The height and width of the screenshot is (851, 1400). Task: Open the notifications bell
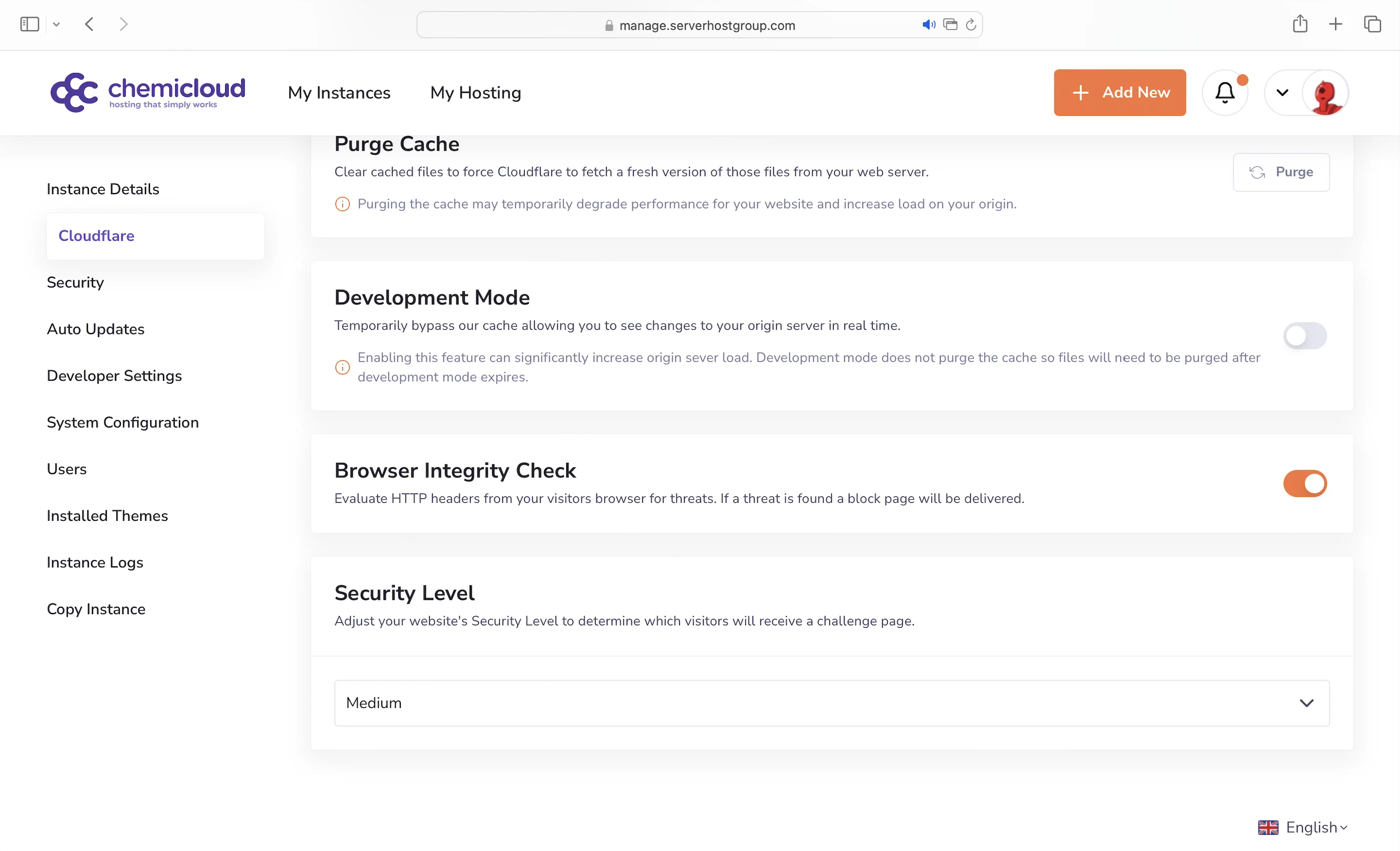(1224, 93)
